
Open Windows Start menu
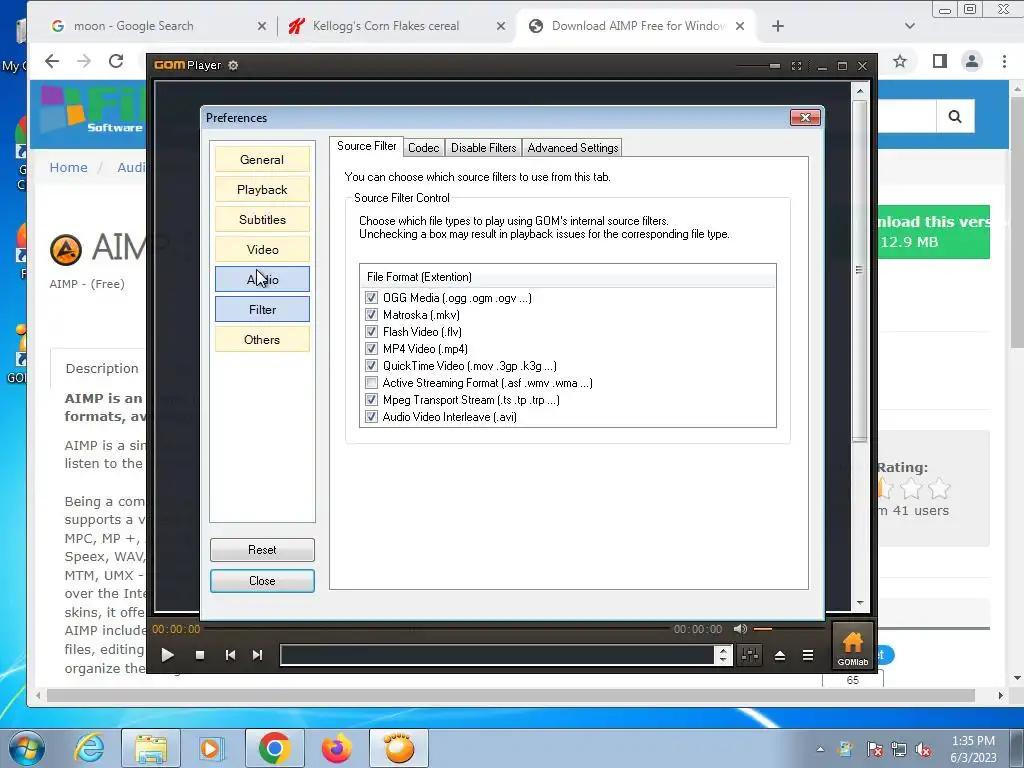(27, 748)
